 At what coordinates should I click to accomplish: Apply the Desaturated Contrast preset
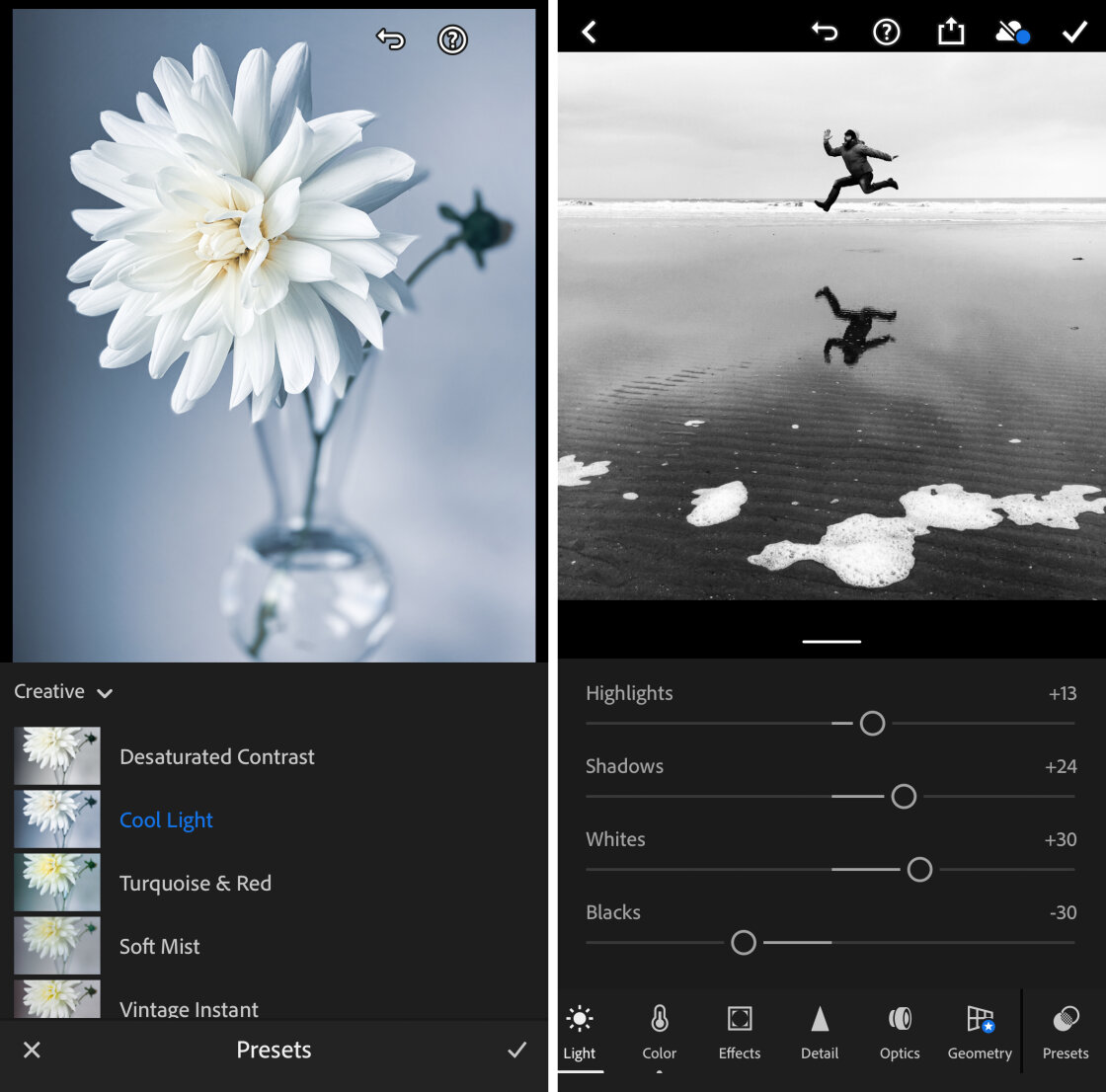coord(217,757)
